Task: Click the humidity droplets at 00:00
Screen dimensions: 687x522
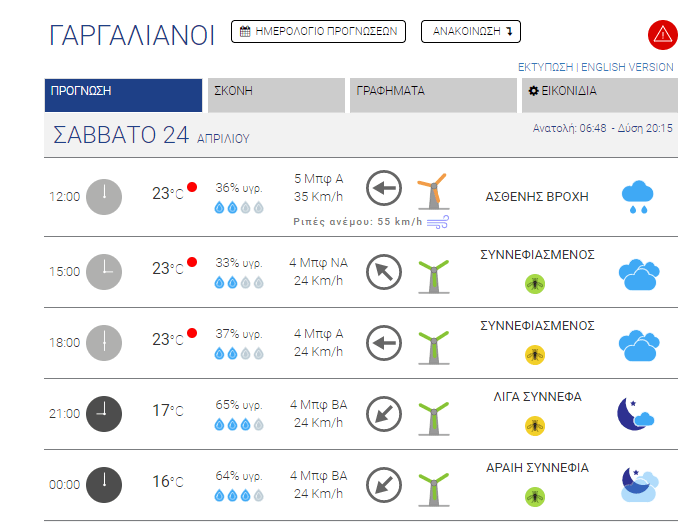Action: (x=239, y=496)
